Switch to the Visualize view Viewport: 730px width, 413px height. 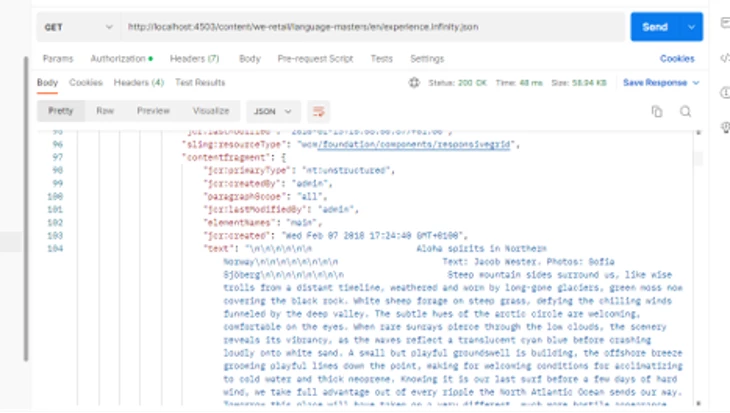(211, 111)
